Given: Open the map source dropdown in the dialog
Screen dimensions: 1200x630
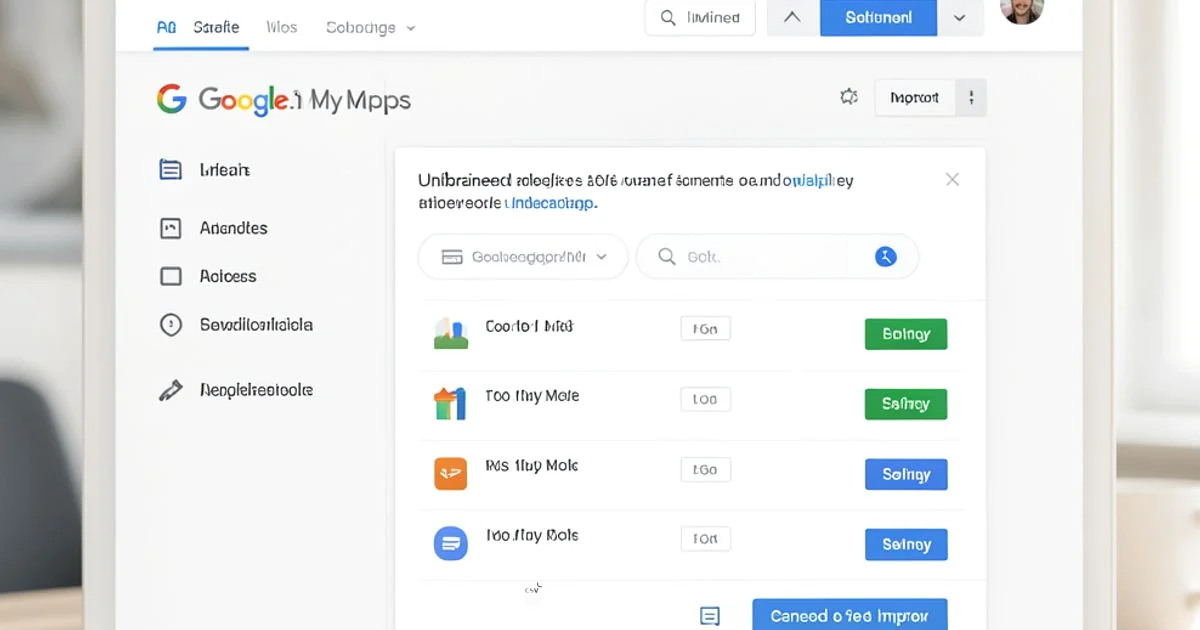Looking at the screenshot, I should pyautogui.click(x=522, y=256).
